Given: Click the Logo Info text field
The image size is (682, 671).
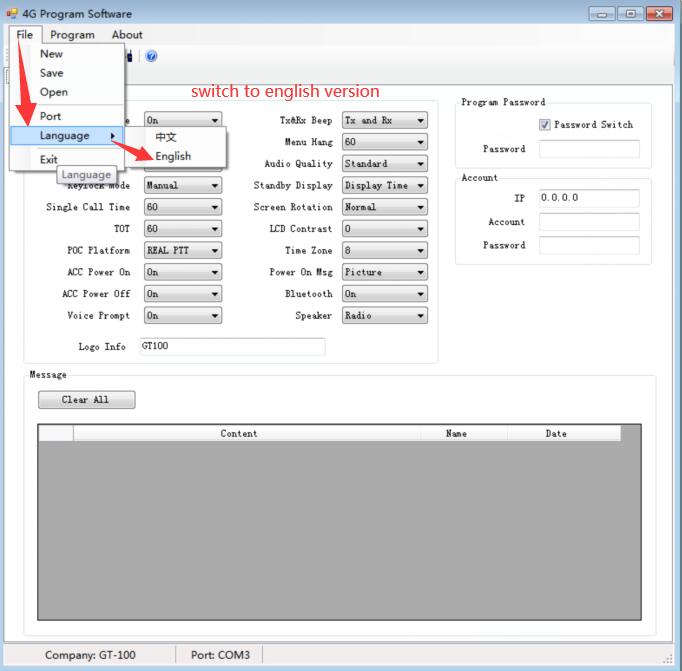Looking at the screenshot, I should tap(232, 347).
